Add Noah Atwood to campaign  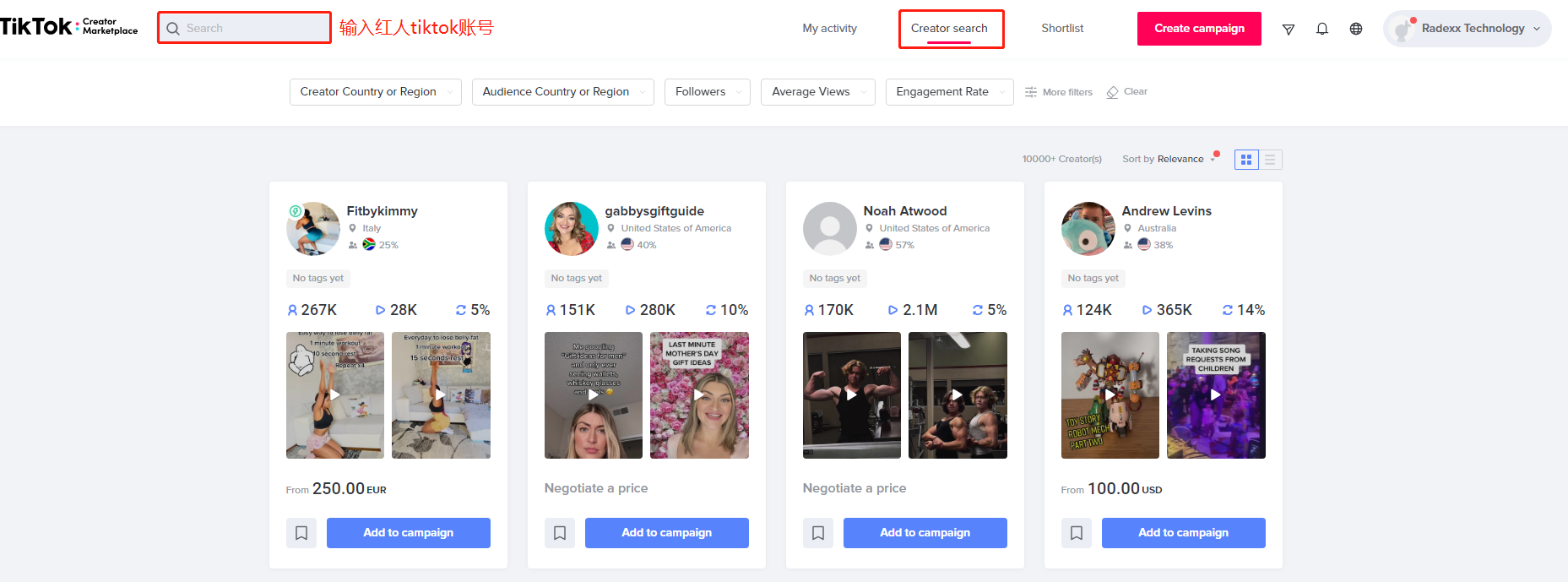[x=925, y=533]
